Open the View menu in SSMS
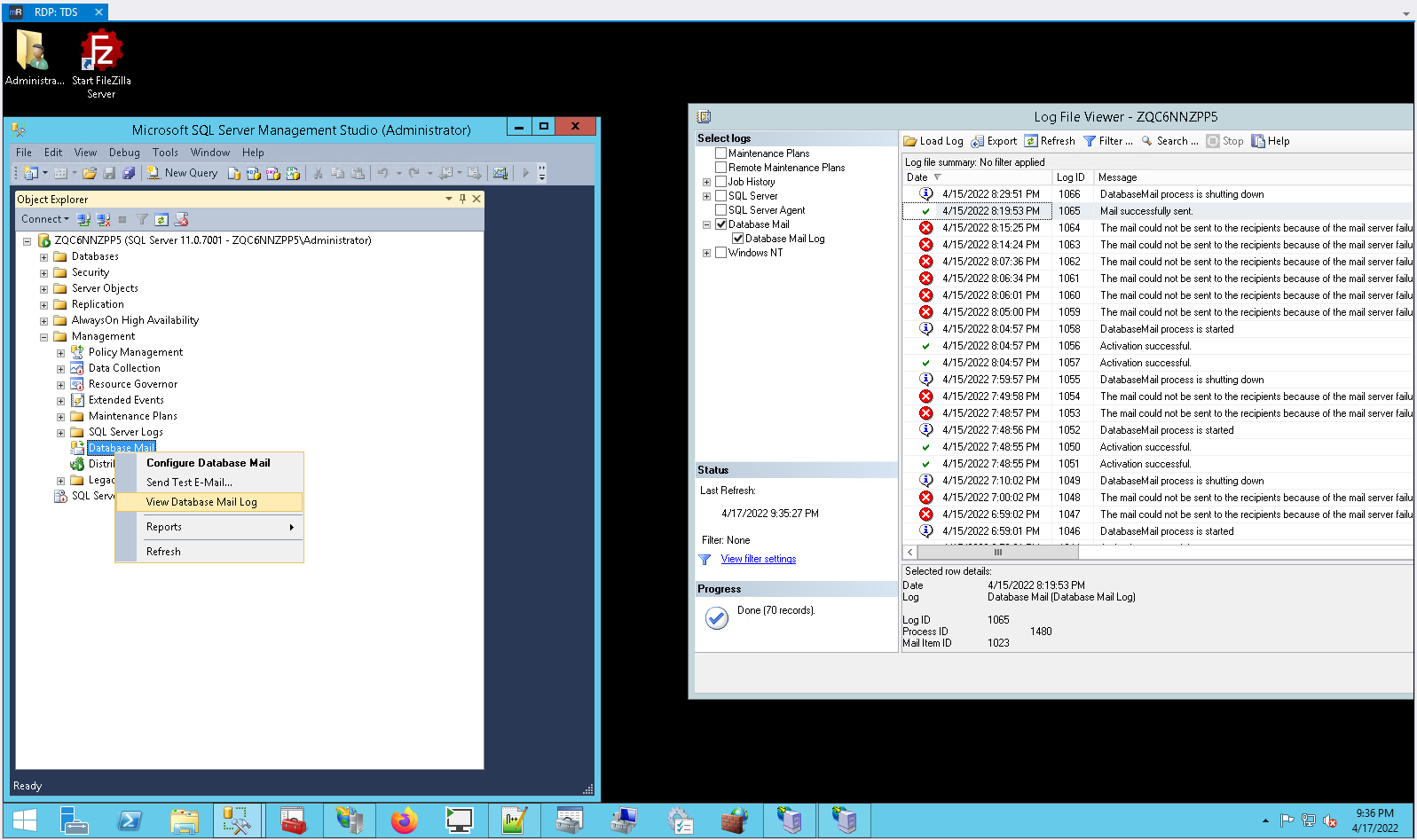Screen dimensions: 1417x840 (85, 153)
